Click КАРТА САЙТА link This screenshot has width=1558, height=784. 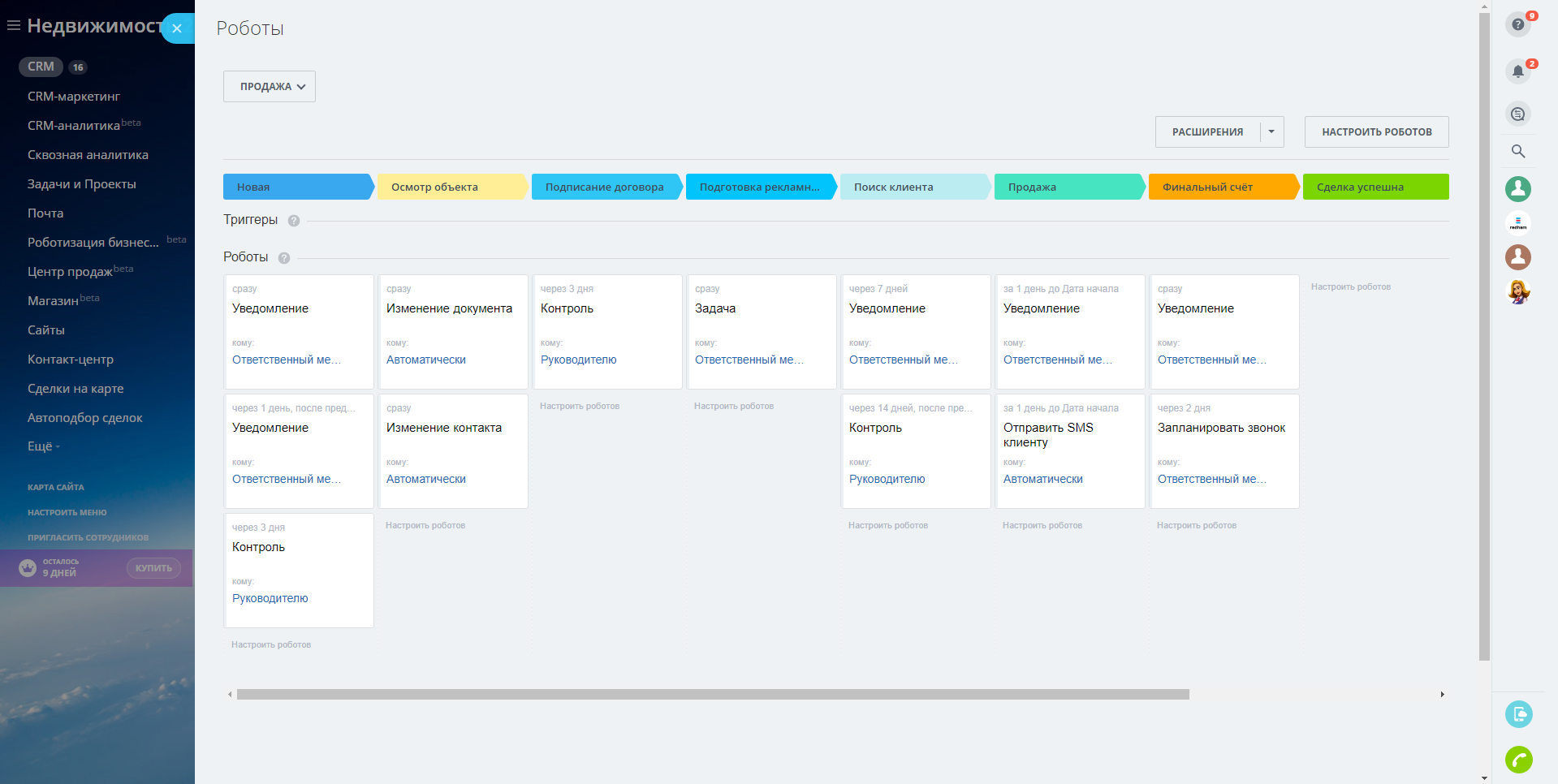click(x=56, y=487)
